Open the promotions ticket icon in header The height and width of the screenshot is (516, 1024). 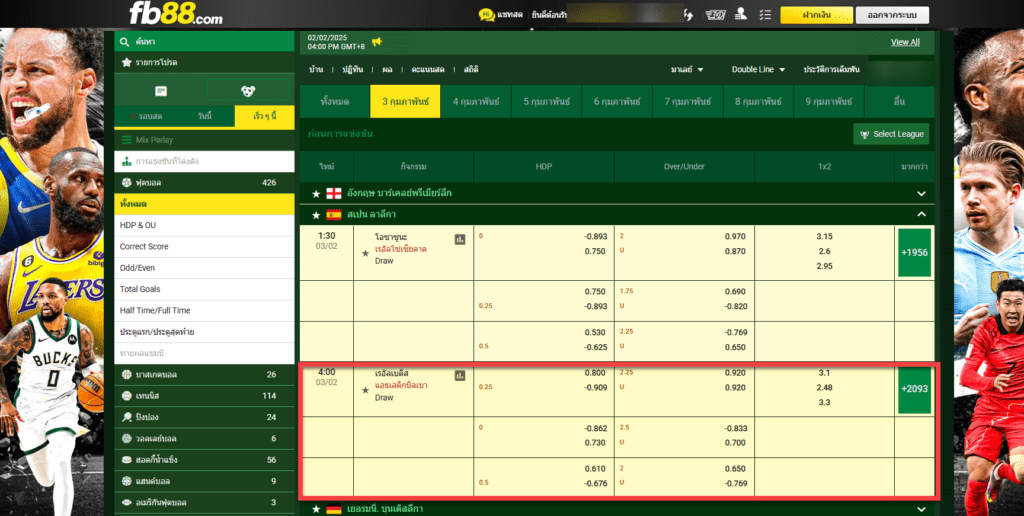coord(716,14)
